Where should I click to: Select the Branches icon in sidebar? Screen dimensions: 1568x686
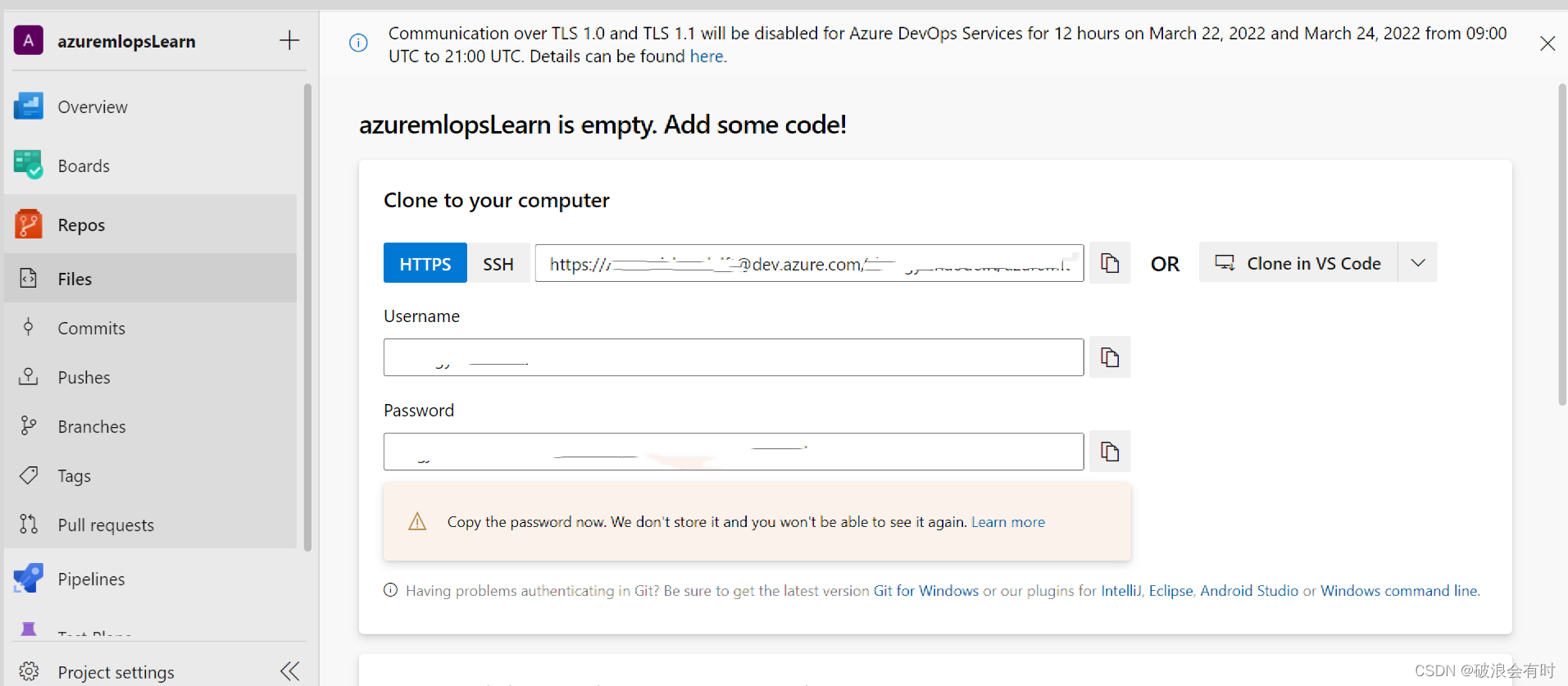pos(29,426)
